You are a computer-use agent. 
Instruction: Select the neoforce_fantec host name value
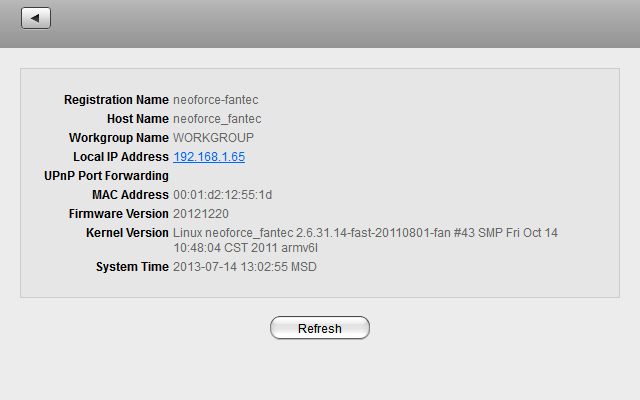[217, 119]
